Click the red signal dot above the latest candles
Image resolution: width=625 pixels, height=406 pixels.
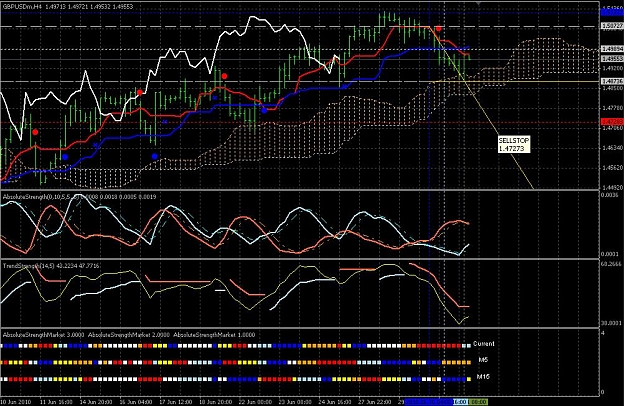[x=439, y=29]
